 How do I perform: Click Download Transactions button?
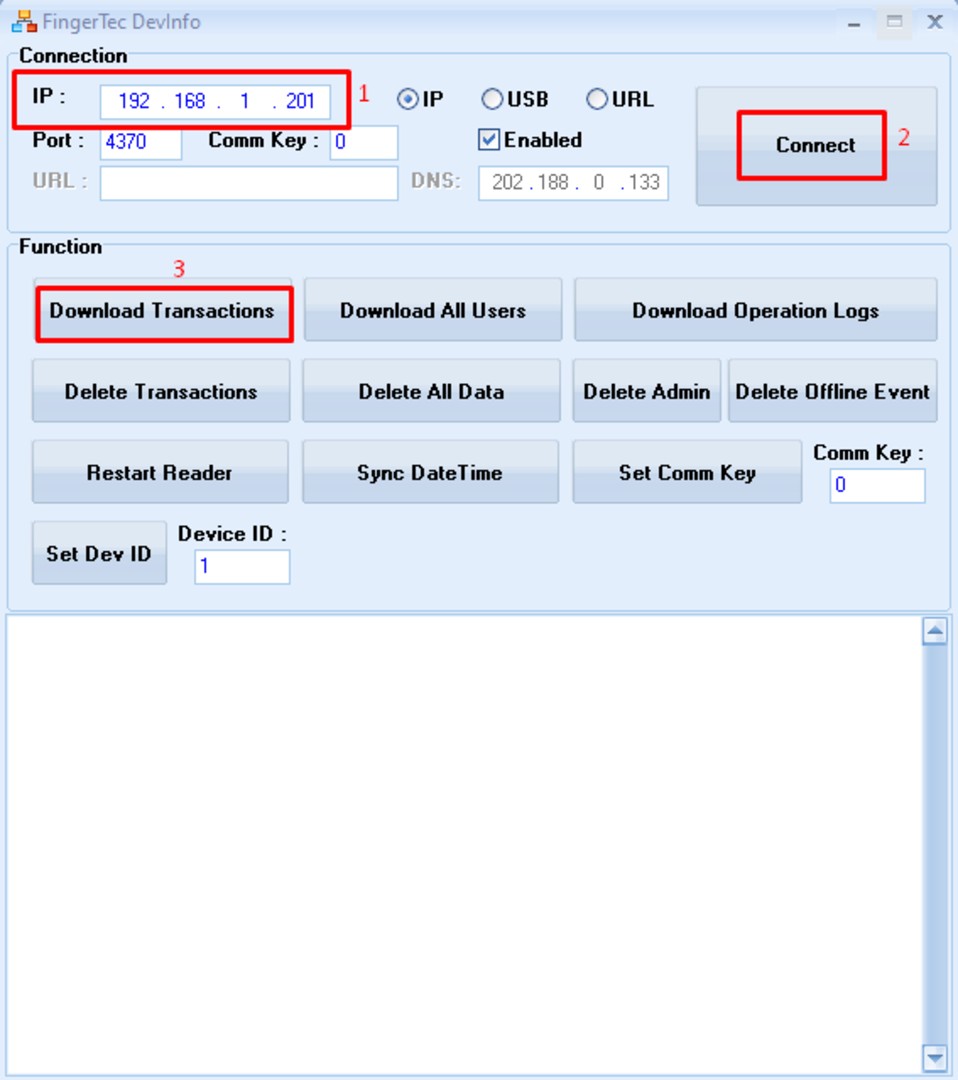click(163, 311)
